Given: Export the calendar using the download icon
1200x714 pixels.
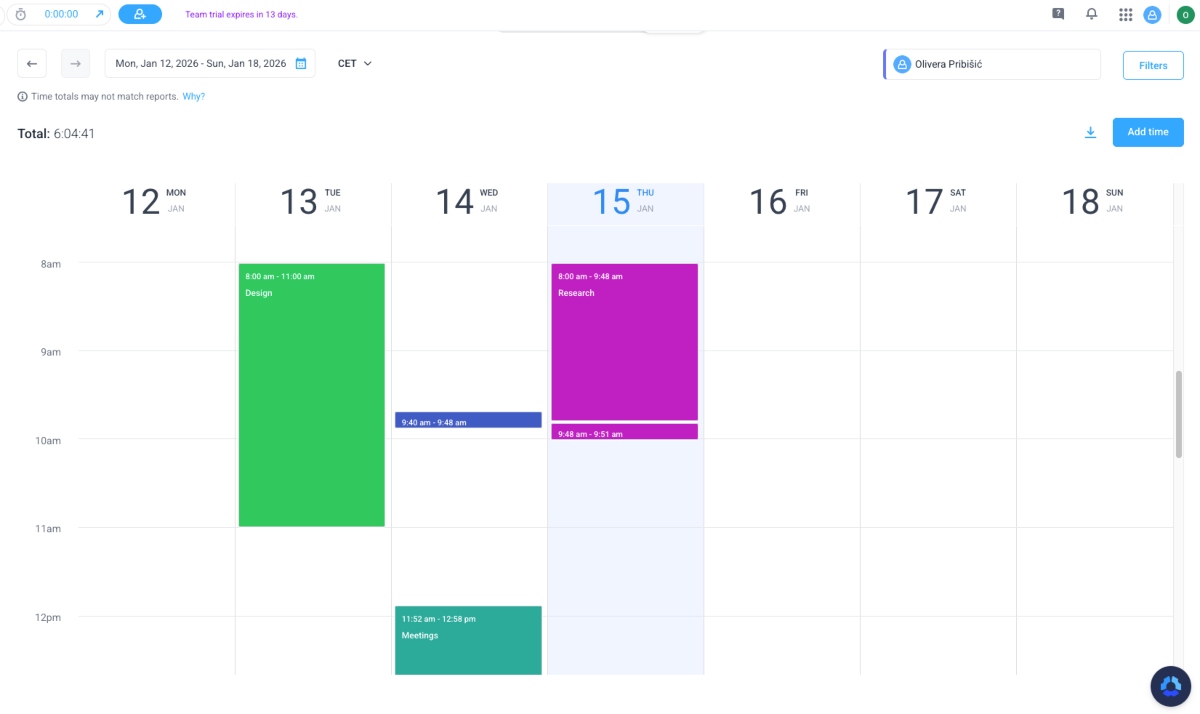Looking at the screenshot, I should (x=1090, y=131).
